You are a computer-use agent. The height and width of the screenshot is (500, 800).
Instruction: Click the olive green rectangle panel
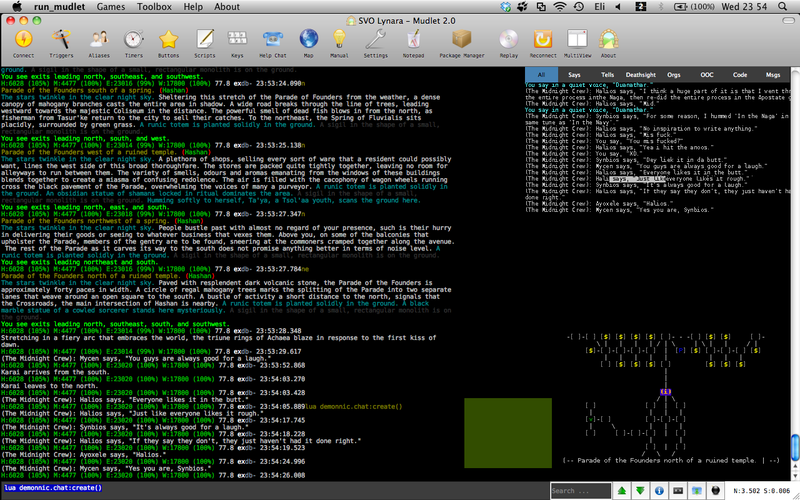[508, 433]
